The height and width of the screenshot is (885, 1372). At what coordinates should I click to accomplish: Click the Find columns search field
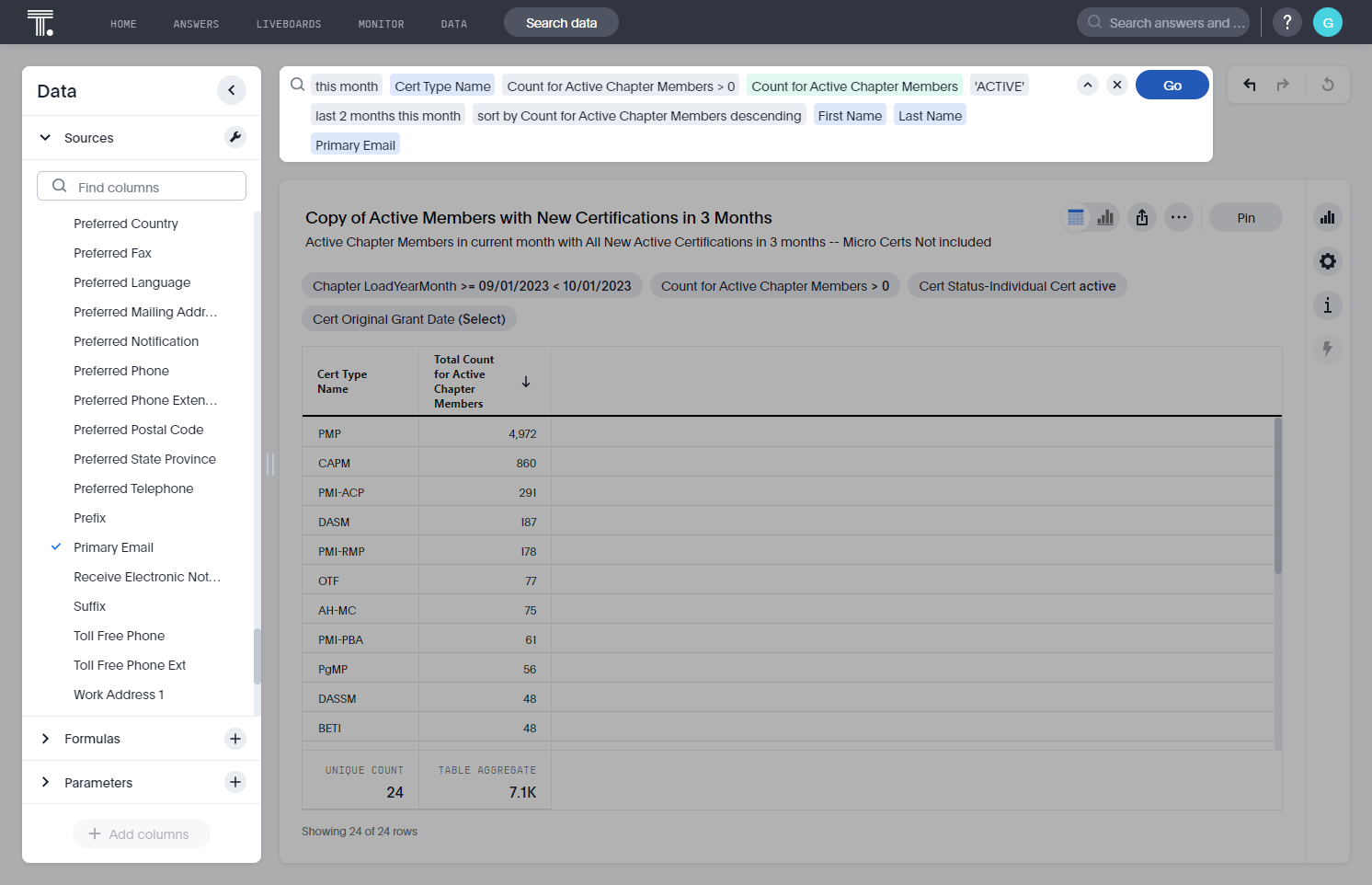[x=142, y=186]
